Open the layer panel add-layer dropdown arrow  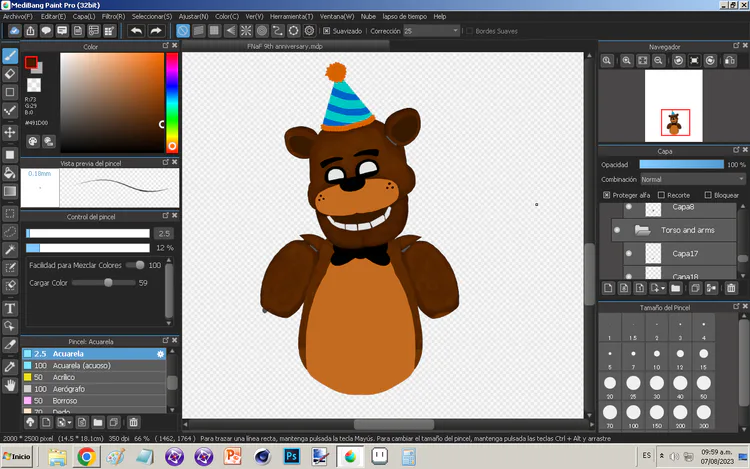[x=663, y=288]
